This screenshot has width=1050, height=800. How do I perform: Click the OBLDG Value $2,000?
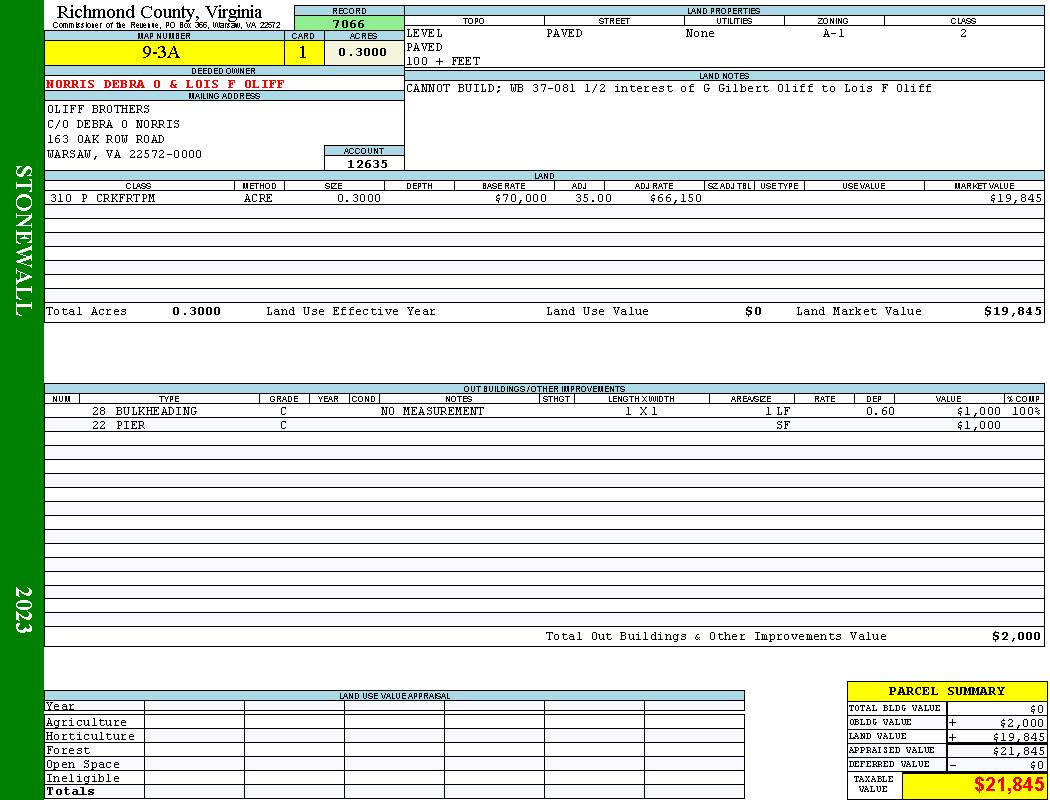pos(1021,723)
